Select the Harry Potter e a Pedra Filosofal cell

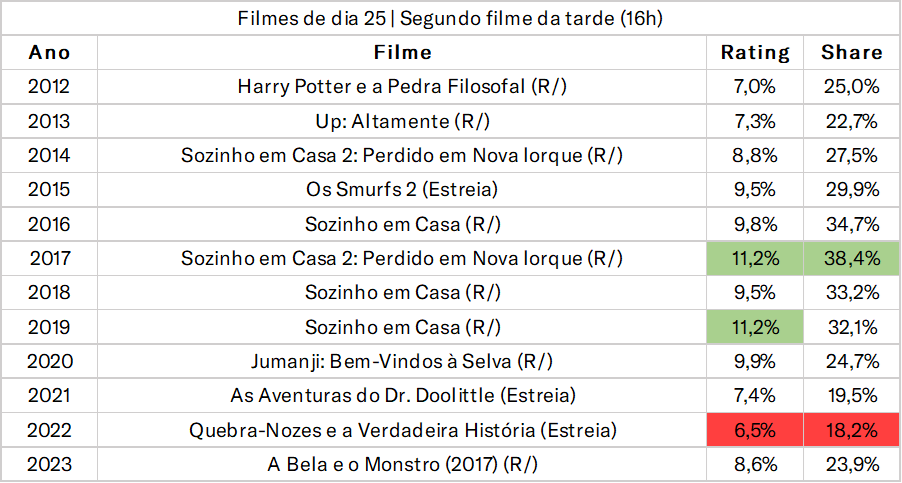402,87
